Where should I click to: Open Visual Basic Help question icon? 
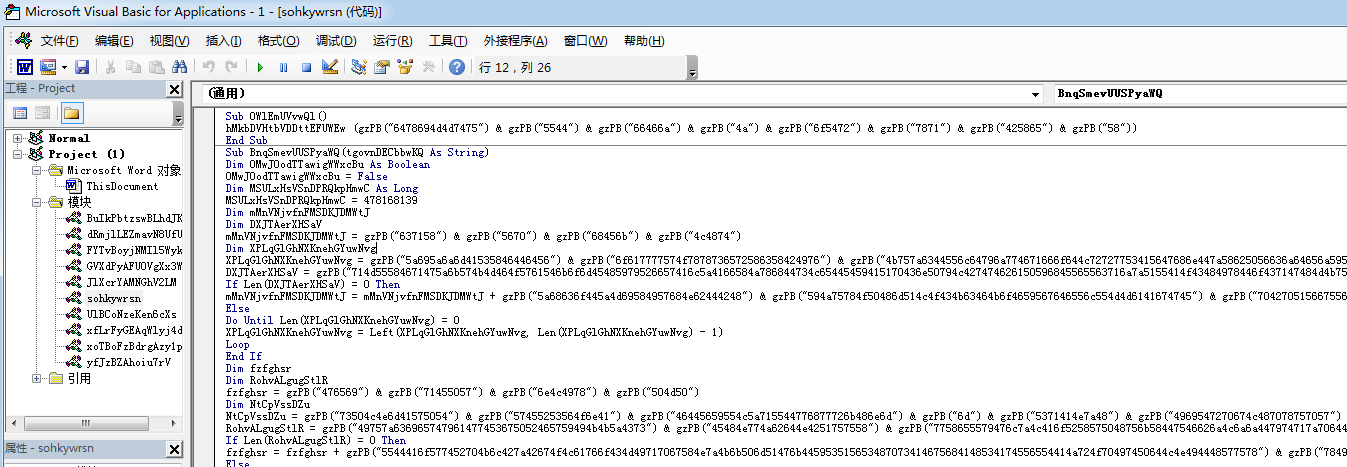[x=457, y=67]
